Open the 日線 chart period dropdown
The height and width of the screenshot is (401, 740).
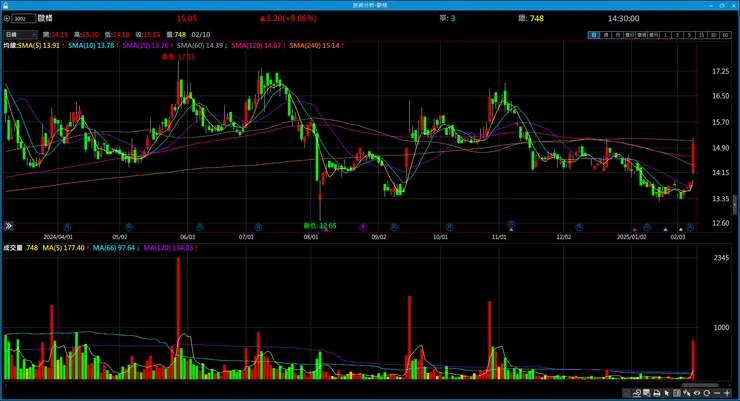coord(20,34)
